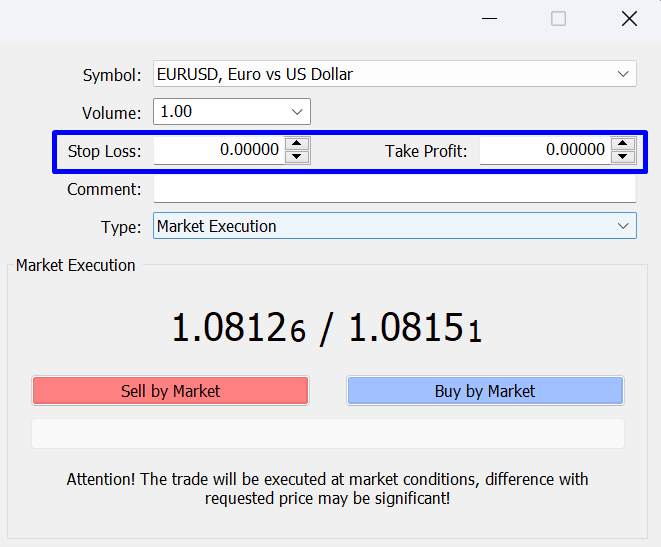The width and height of the screenshot is (661, 547).
Task: Click the empty status bar below trade buttons
Action: tap(328, 434)
